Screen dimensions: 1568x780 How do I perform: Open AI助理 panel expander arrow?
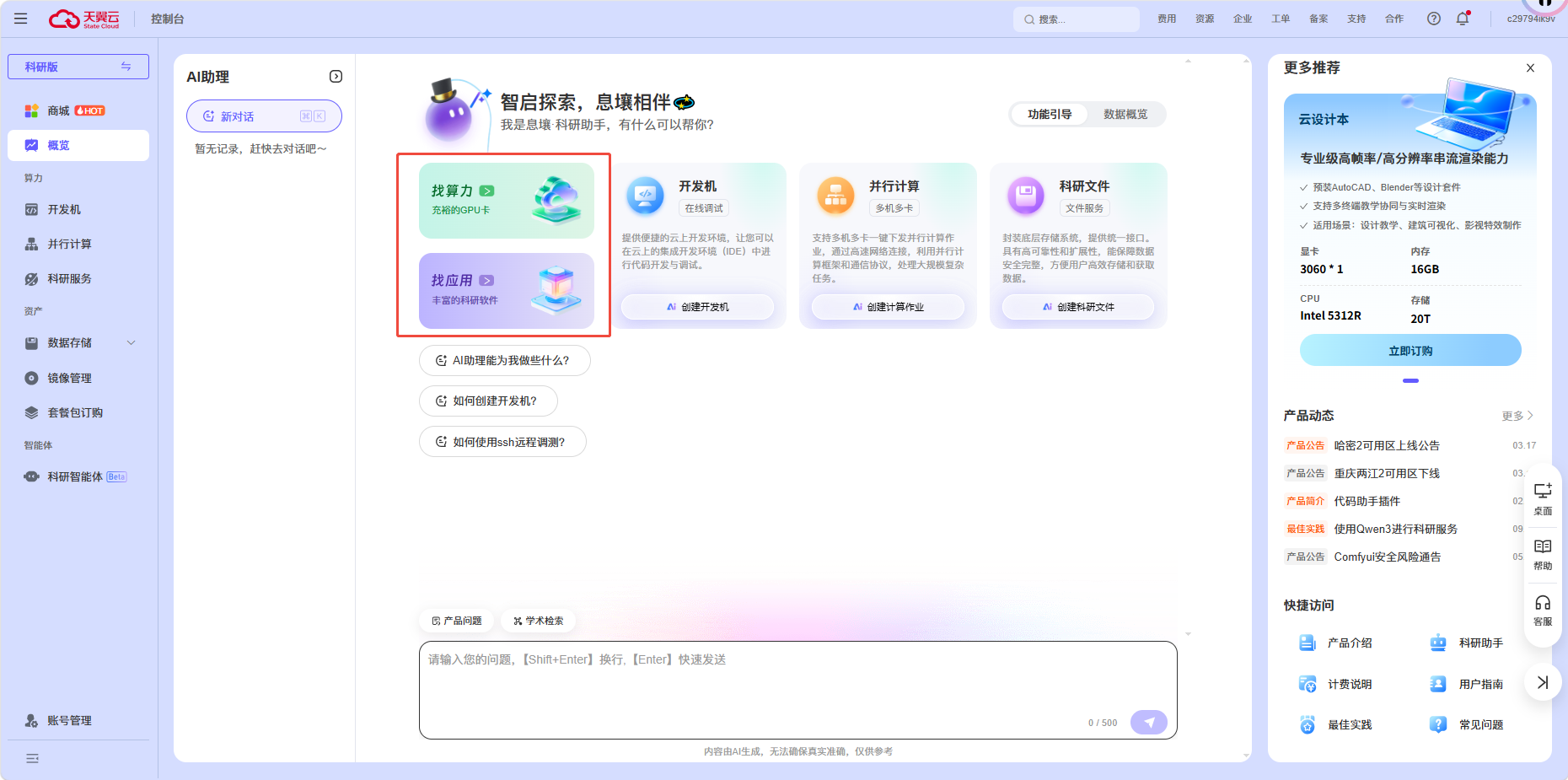click(336, 76)
